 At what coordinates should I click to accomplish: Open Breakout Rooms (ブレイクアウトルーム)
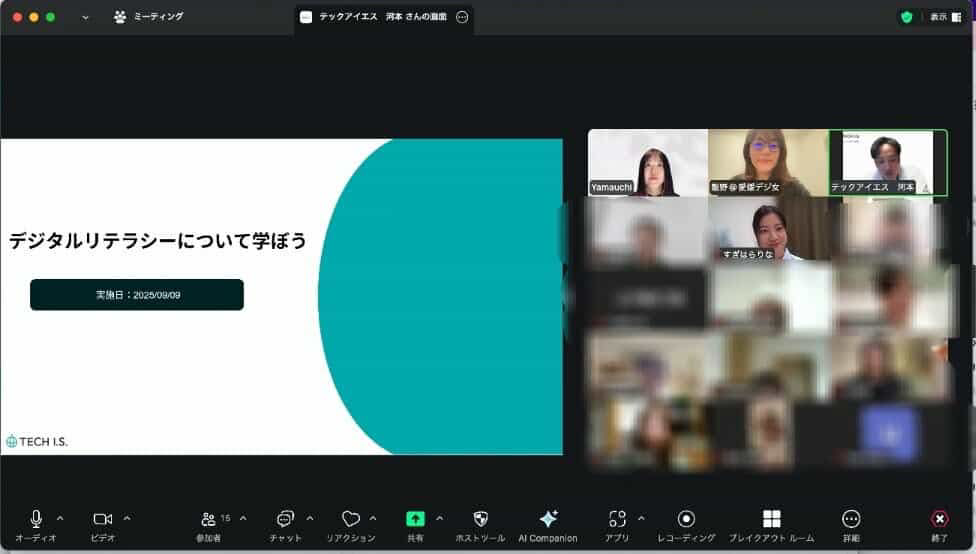pos(771,519)
